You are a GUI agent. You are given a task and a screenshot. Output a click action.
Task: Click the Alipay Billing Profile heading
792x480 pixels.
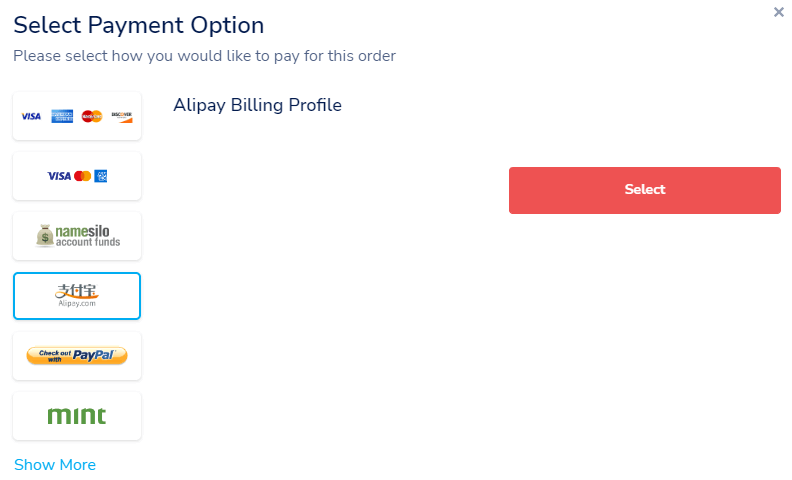tap(258, 105)
